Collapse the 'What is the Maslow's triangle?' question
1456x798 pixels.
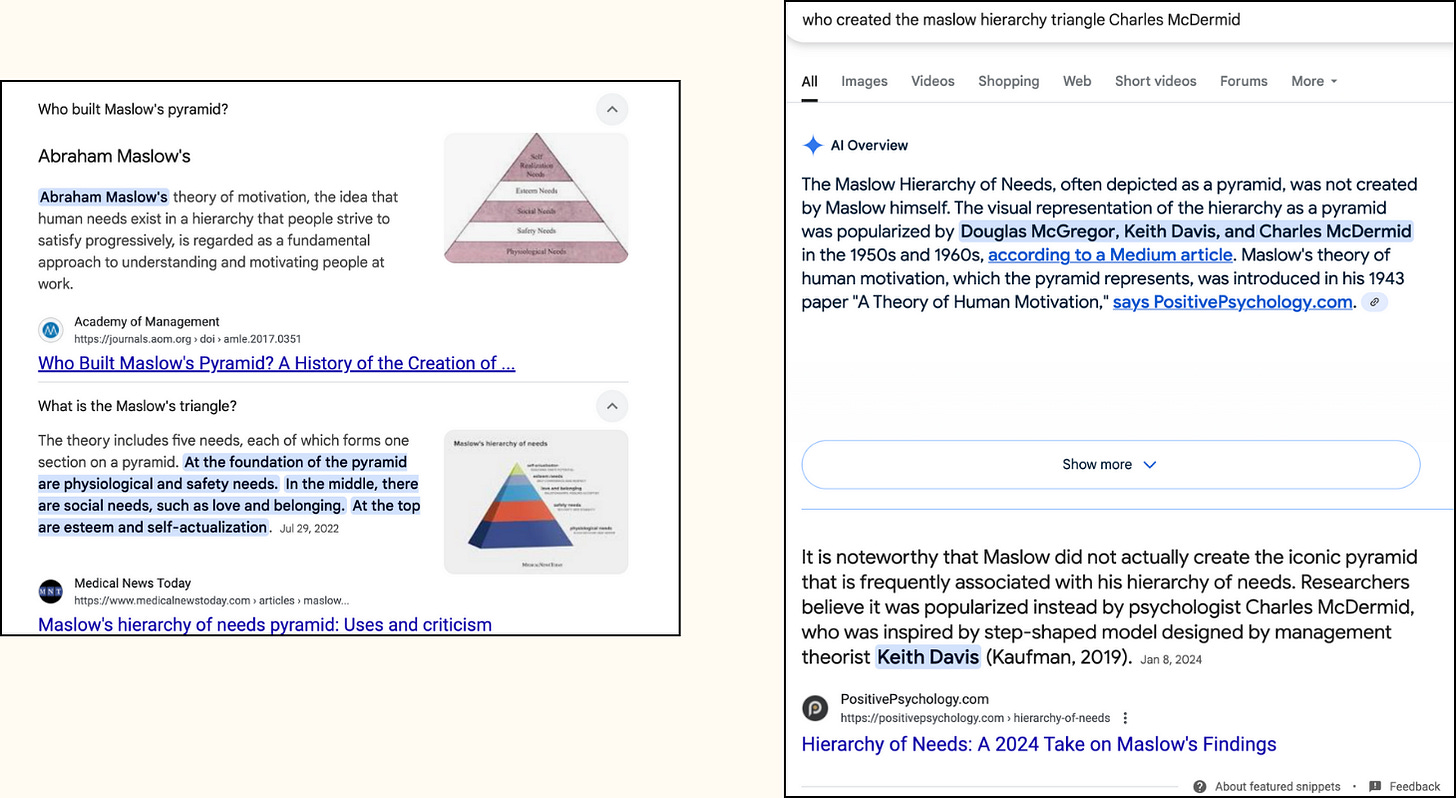click(x=612, y=406)
